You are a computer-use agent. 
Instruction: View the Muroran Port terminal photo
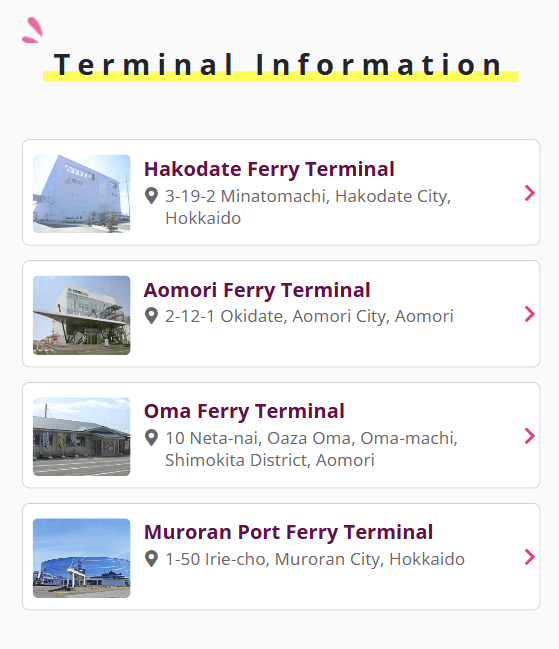(x=82, y=558)
